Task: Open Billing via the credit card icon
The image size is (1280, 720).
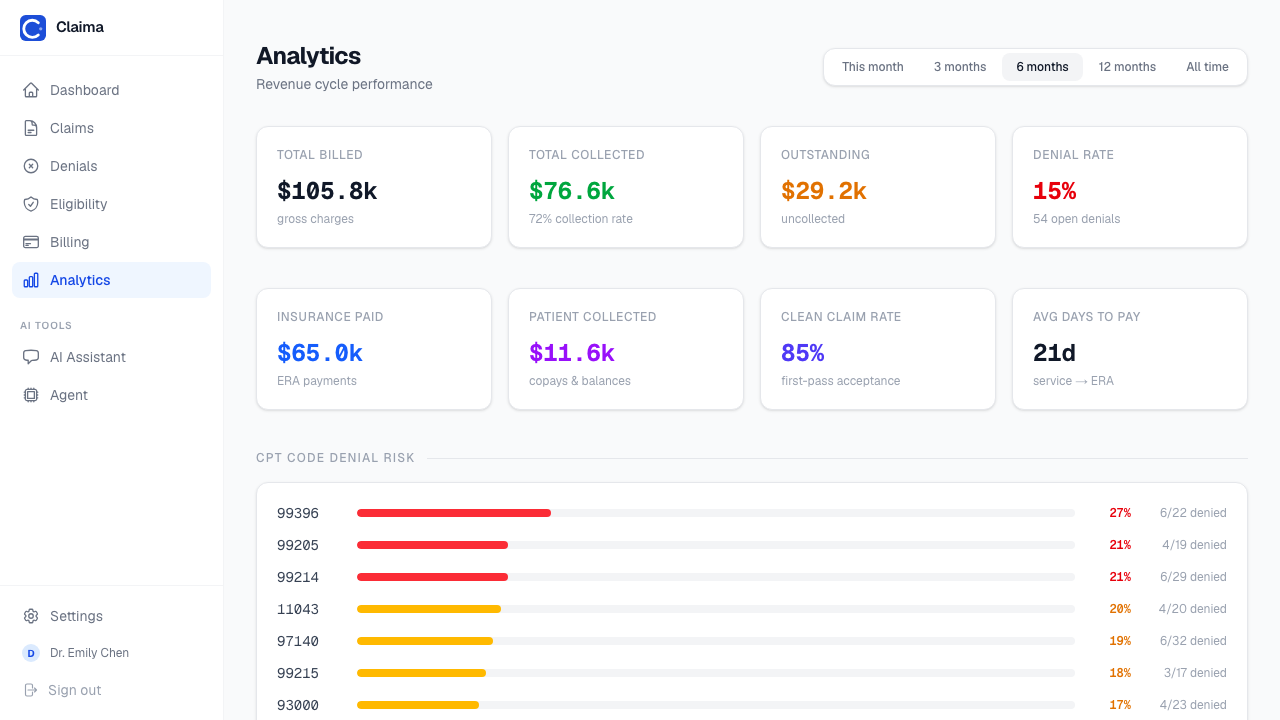Action: [x=31, y=242]
